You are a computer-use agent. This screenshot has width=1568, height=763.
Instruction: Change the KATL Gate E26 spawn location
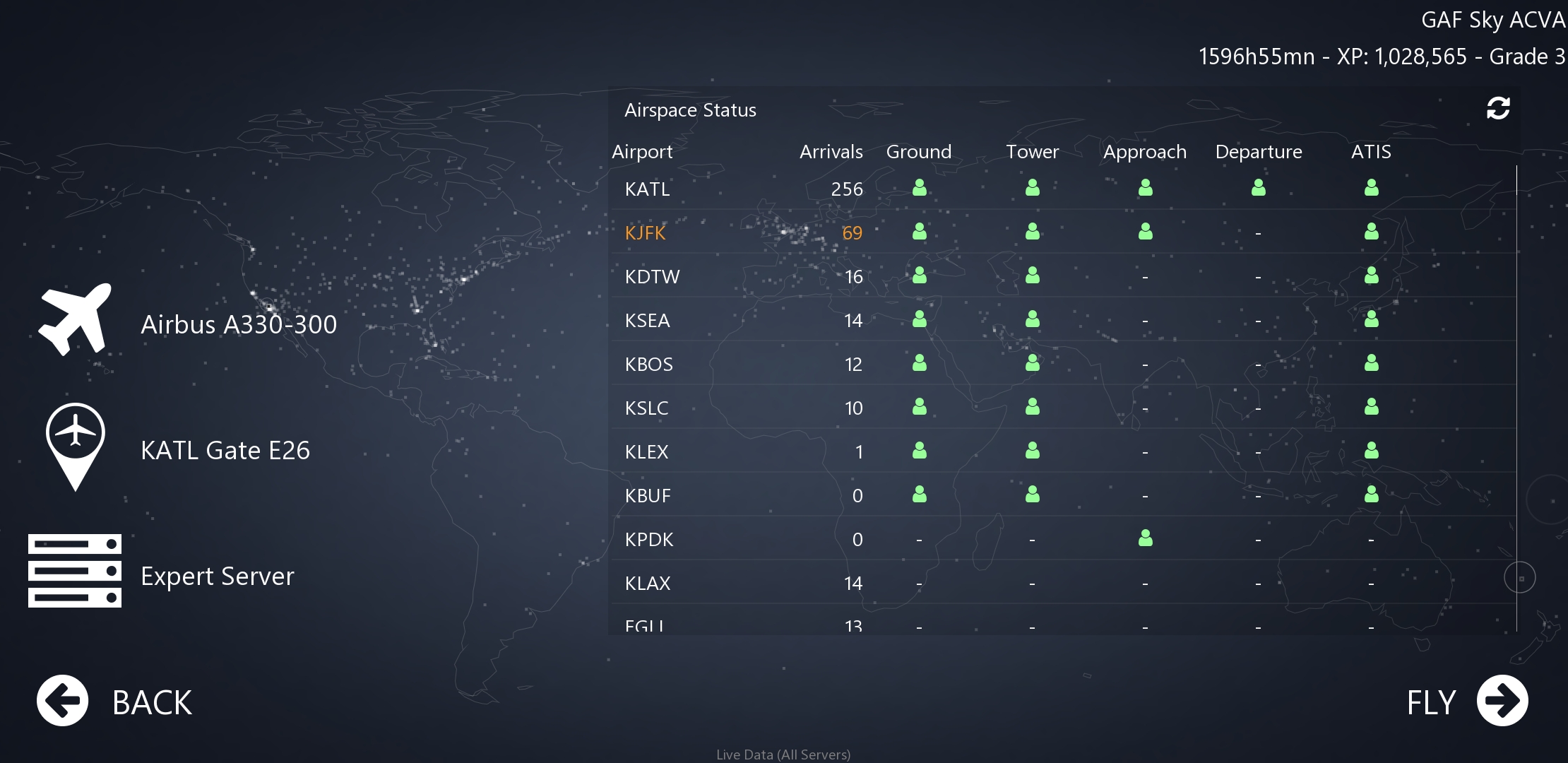click(225, 450)
